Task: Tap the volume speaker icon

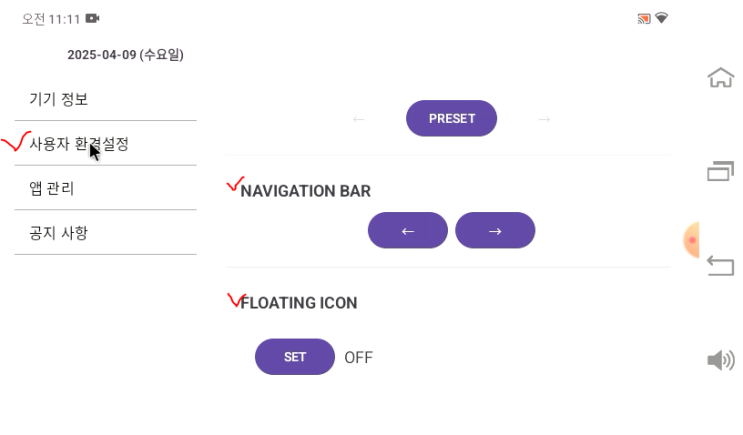Action: (x=721, y=360)
